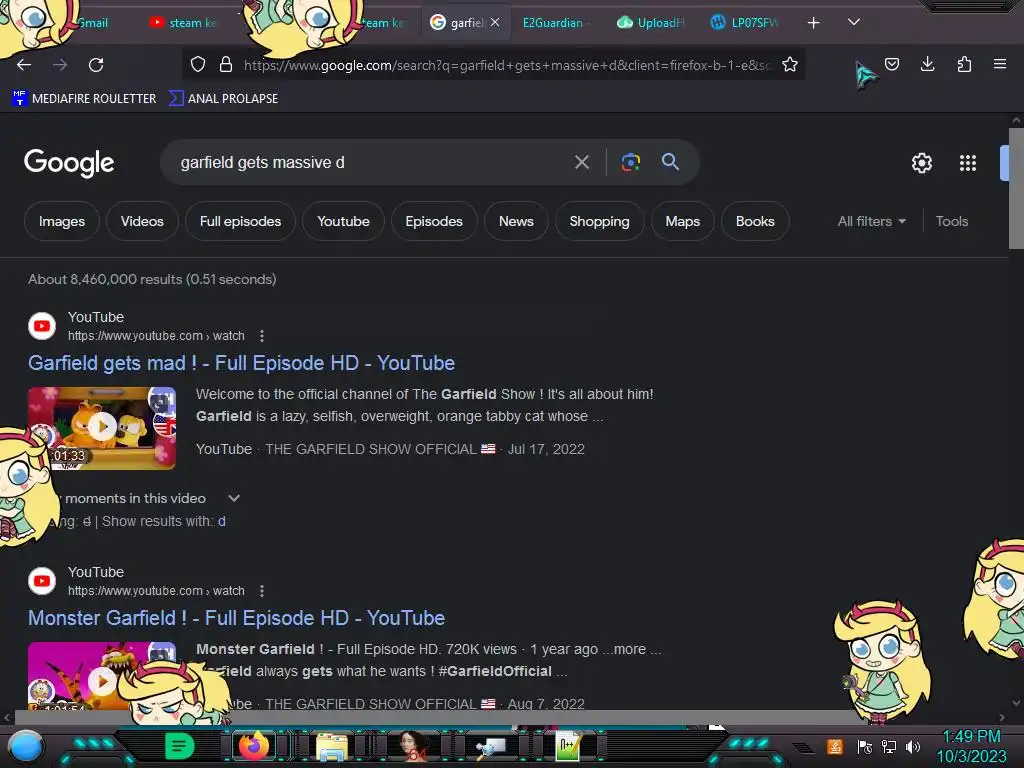The height and width of the screenshot is (768, 1024).
Task: Open options for Monster Garfield result
Action: [x=262, y=591]
